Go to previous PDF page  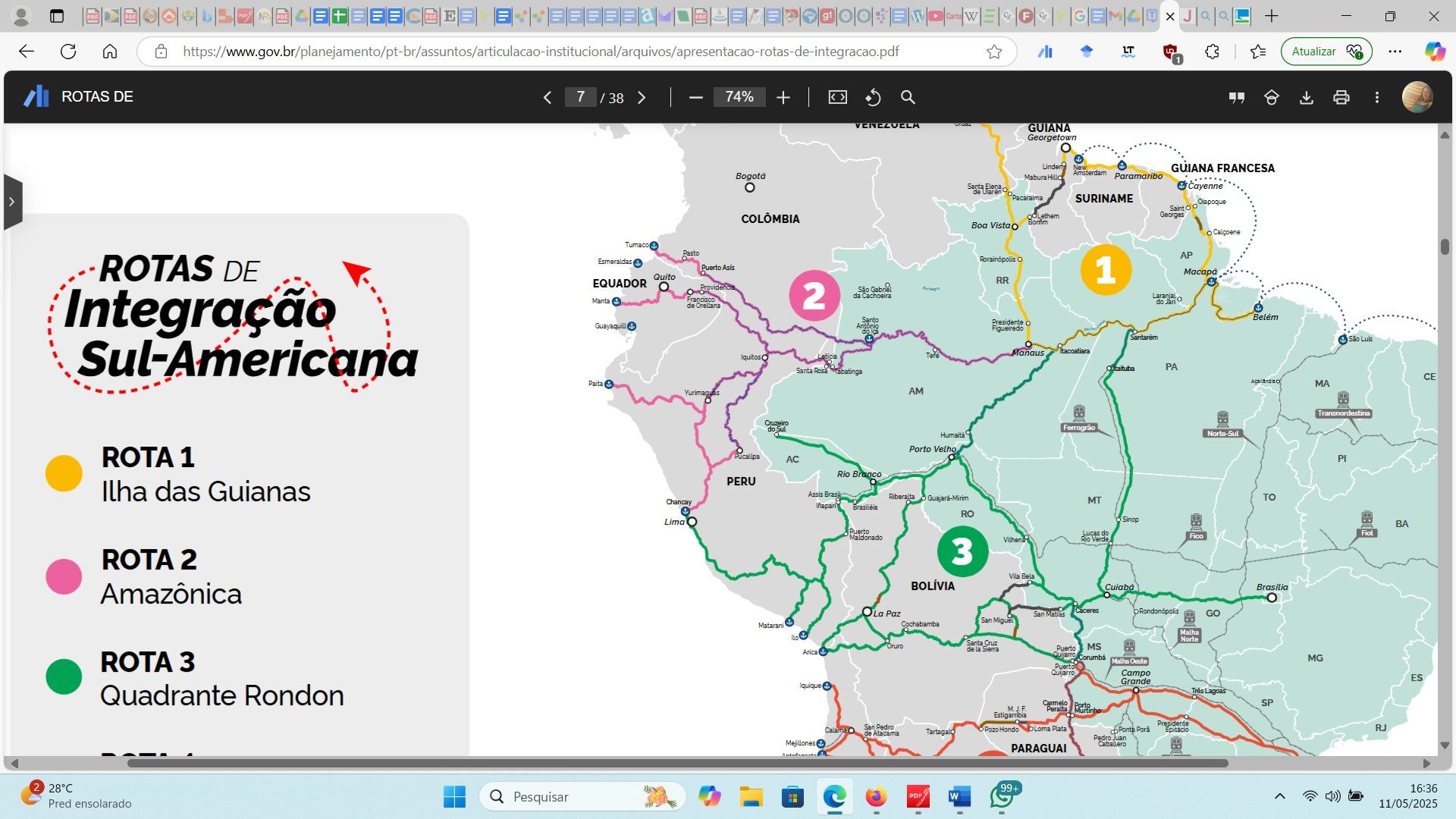547,97
